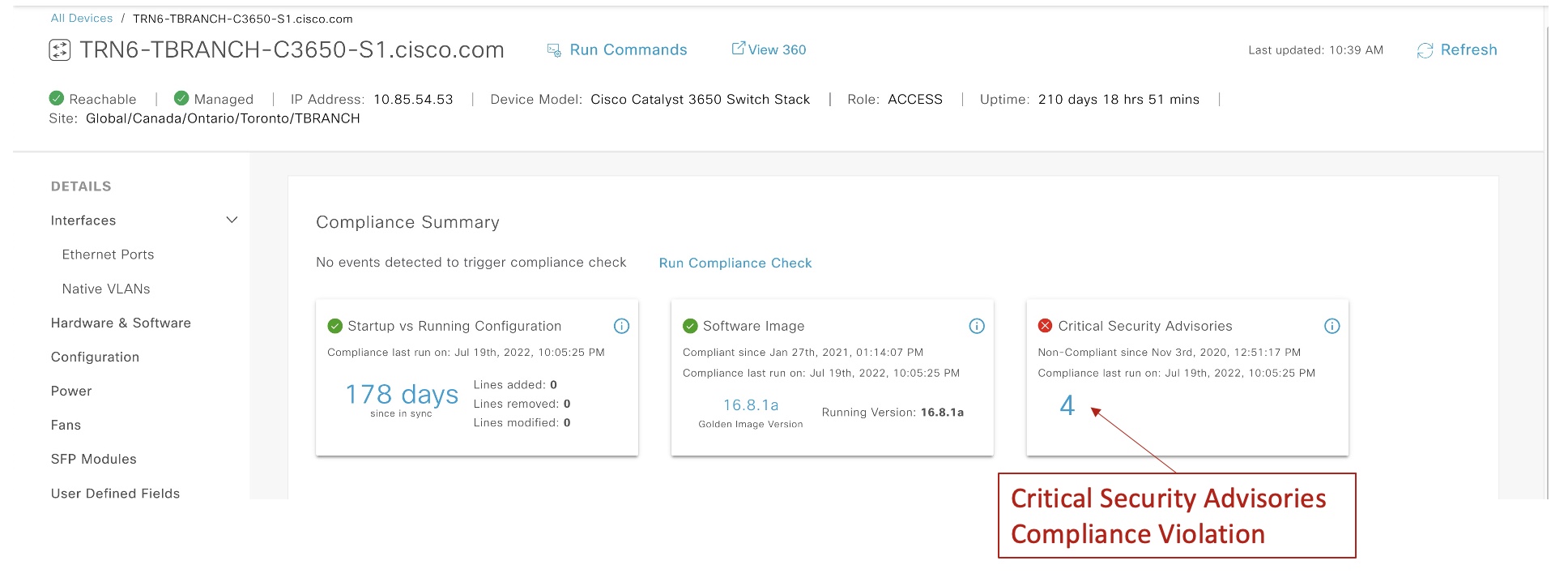The image size is (1568, 582).
Task: Open info icon on Critical Security Advisories card
Action: (x=1332, y=326)
